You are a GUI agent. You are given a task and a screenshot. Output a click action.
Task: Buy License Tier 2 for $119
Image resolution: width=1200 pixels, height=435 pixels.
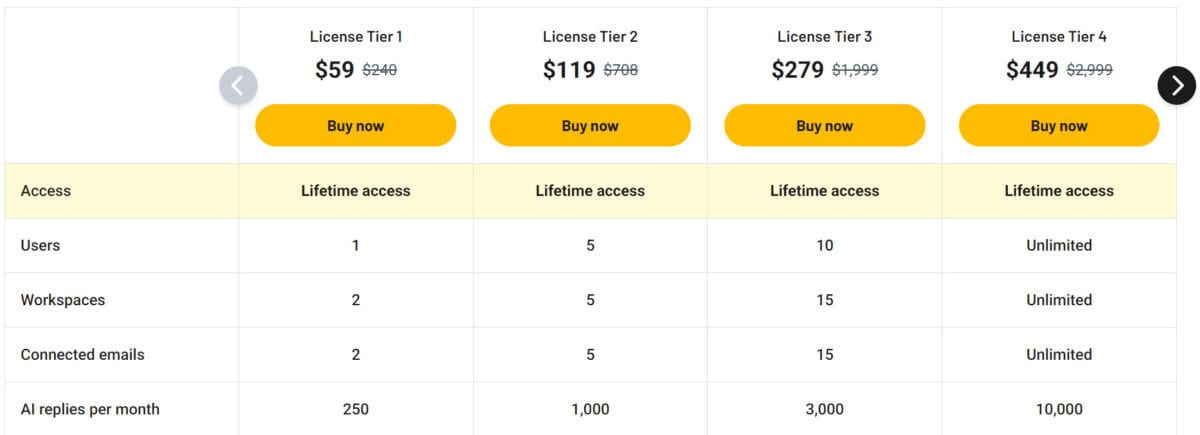590,126
